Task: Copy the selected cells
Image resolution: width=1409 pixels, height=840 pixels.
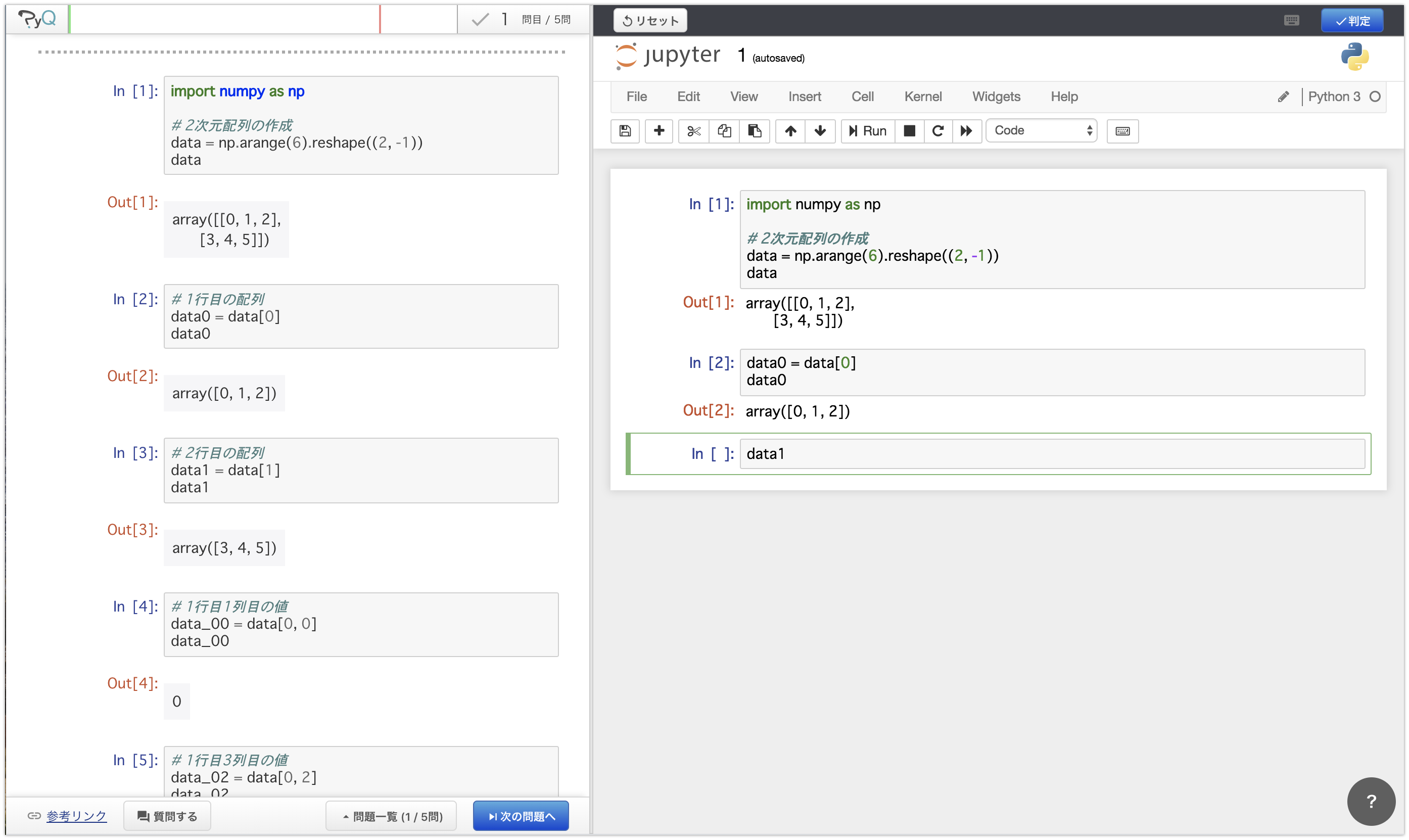Action: [724, 131]
